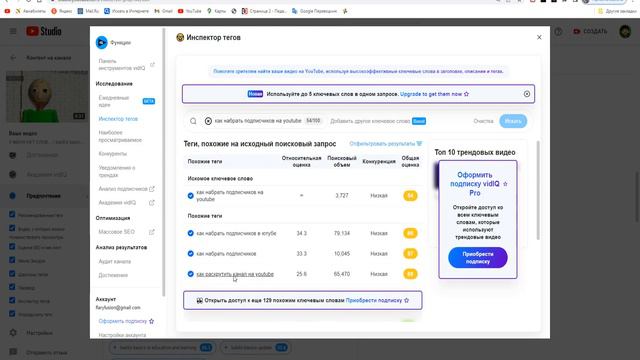Open 'Достижения' in vidIQ sidebar
The width and height of the screenshot is (640, 360).
113,275
